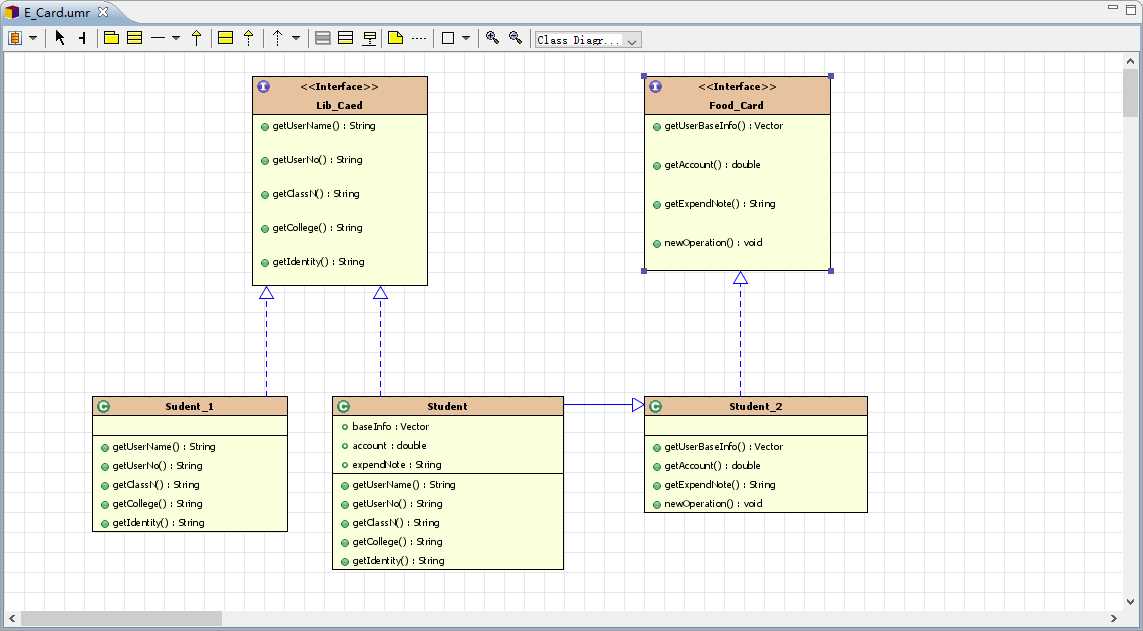Zoom out of the diagram
Viewport: 1143px width, 631px height.
(x=515, y=38)
